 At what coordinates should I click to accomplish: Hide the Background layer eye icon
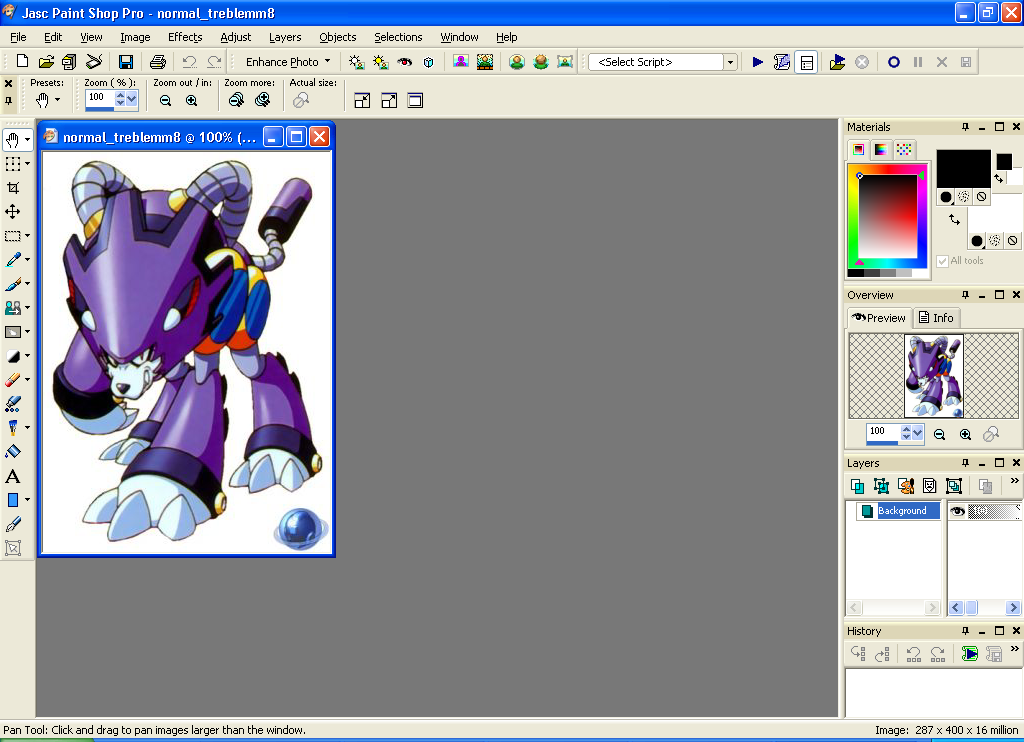[x=957, y=511]
